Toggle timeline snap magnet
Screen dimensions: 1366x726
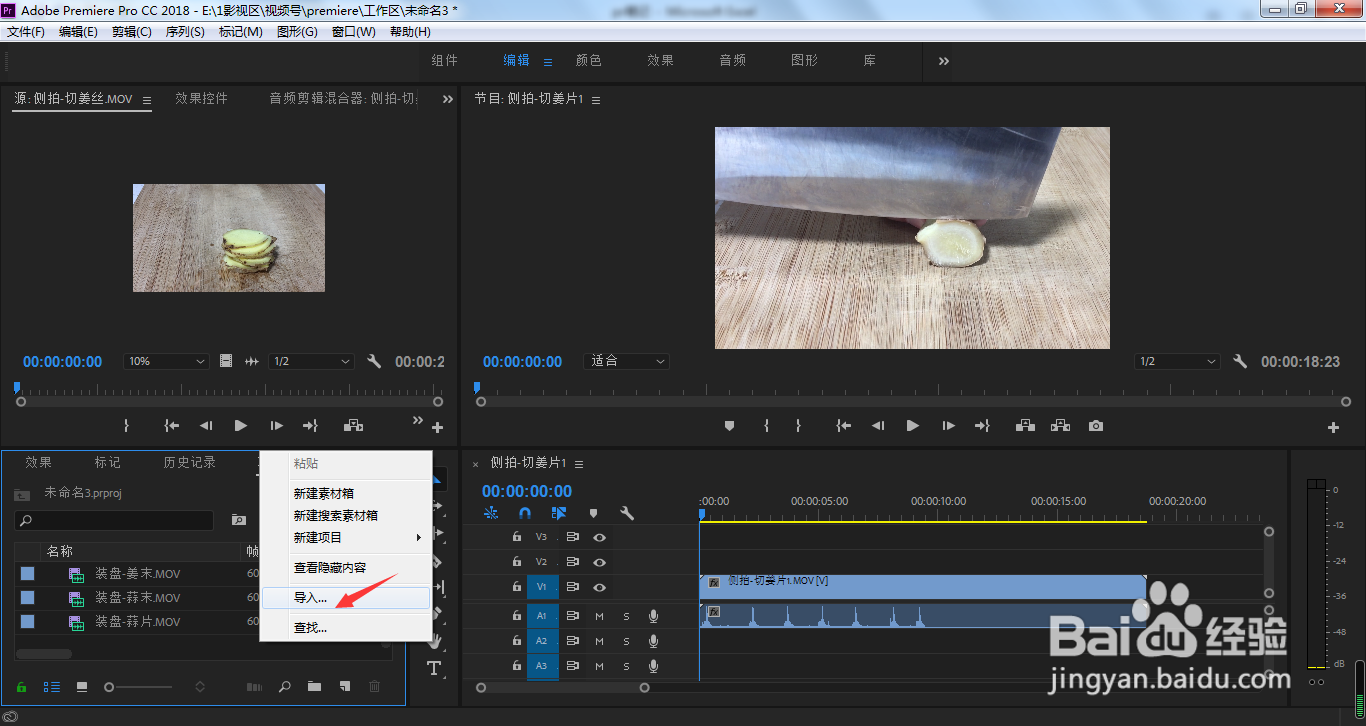525,513
